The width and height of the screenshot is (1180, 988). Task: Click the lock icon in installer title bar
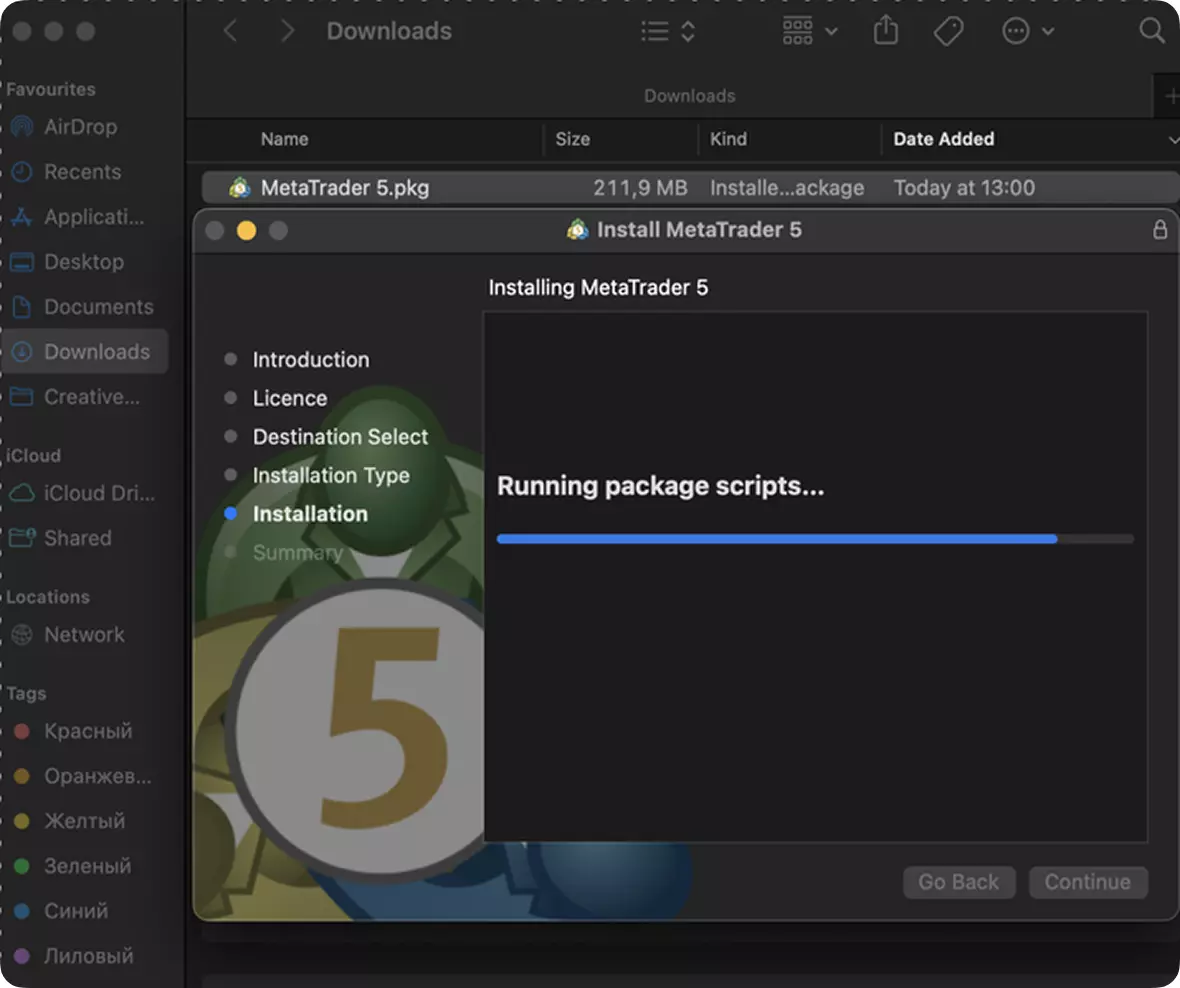[1160, 230]
